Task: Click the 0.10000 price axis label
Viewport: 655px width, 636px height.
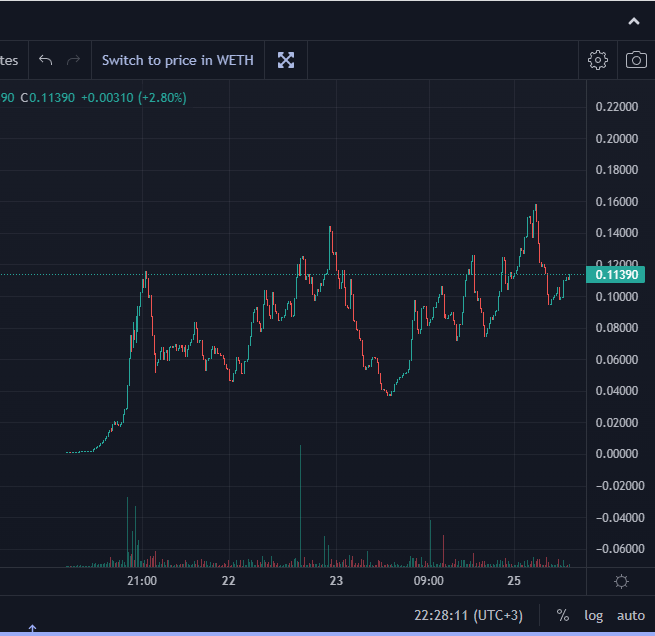Action: [x=617, y=297]
